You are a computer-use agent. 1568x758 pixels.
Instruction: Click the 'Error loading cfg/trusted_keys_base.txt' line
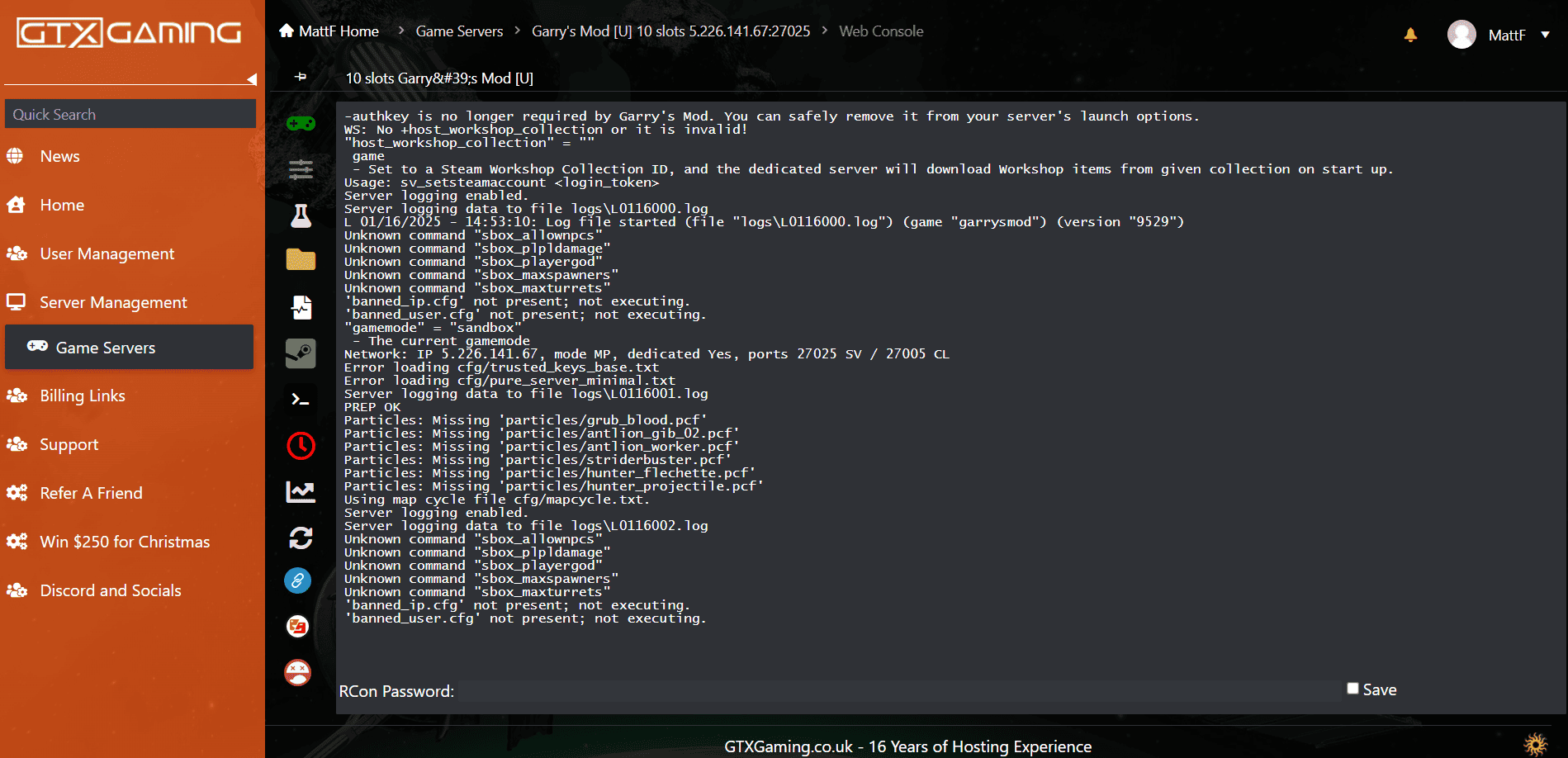coord(501,367)
